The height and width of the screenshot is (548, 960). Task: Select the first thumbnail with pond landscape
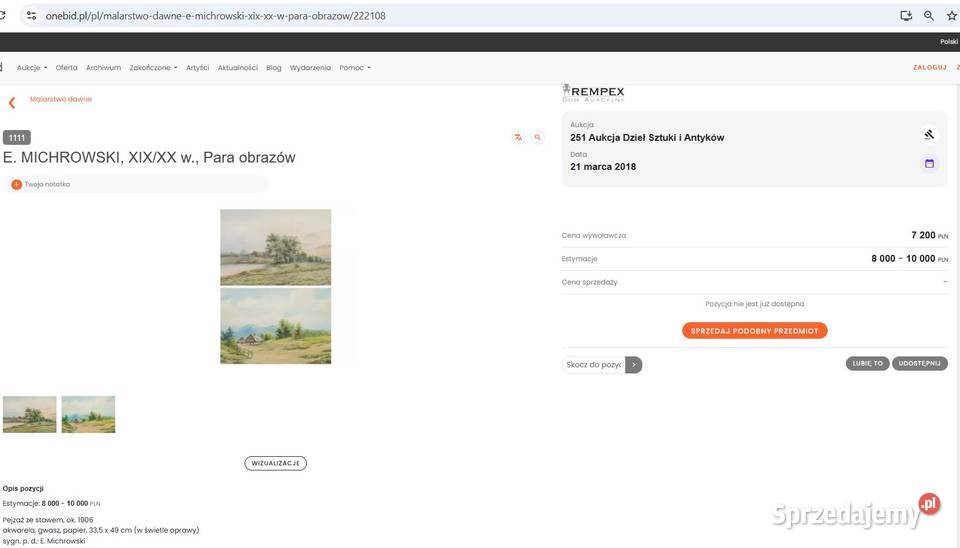(x=29, y=415)
